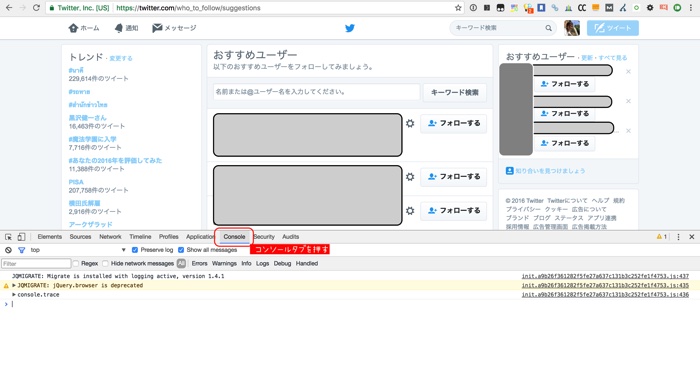The height and width of the screenshot is (392, 700).
Task: Open DevTools customize three-dot menu
Action: [679, 237]
